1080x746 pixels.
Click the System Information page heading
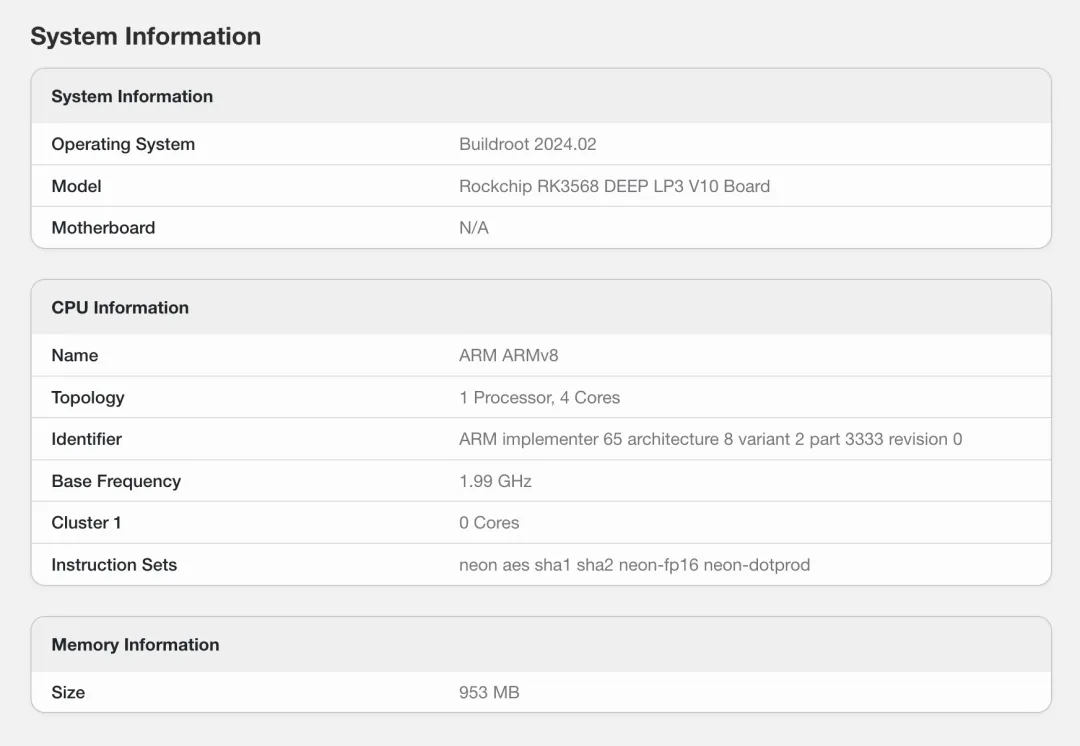145,37
